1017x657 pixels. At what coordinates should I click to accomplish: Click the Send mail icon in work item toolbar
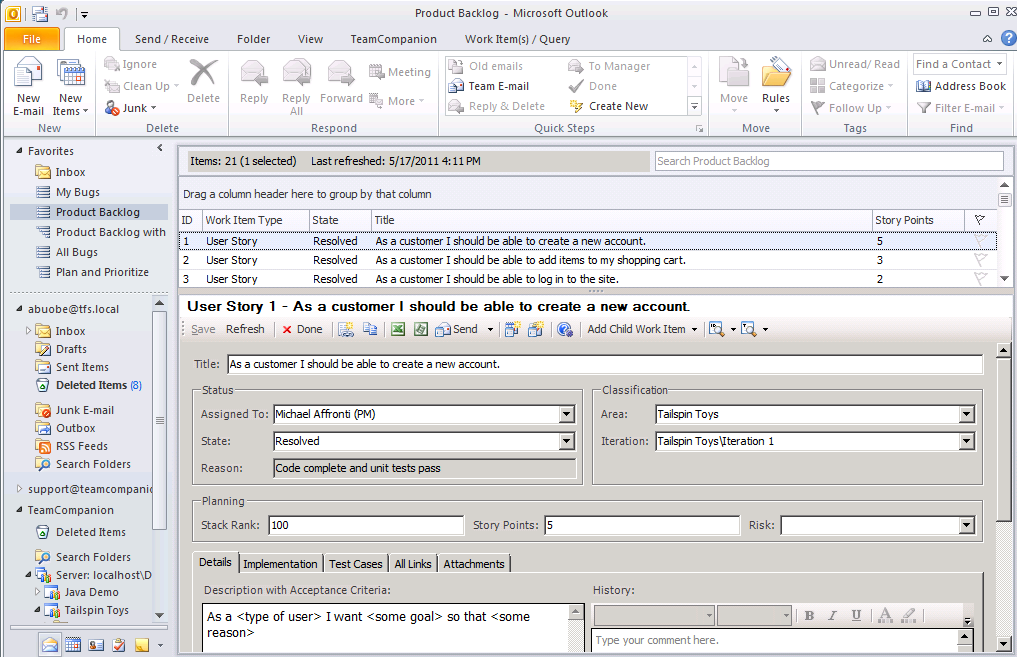[443, 329]
